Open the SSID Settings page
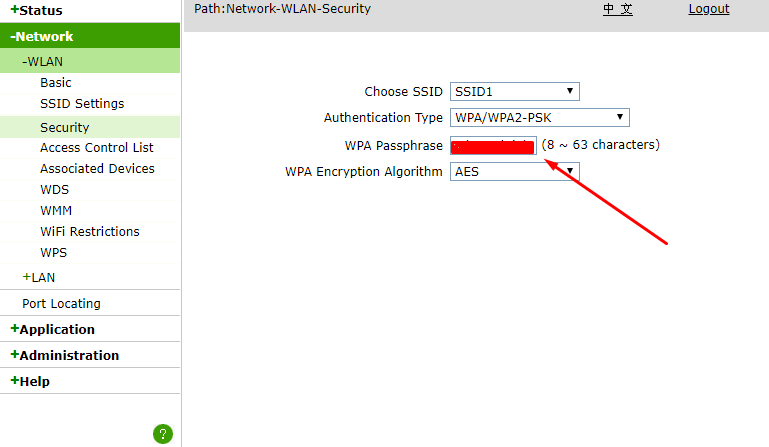The image size is (769, 447). coord(82,104)
